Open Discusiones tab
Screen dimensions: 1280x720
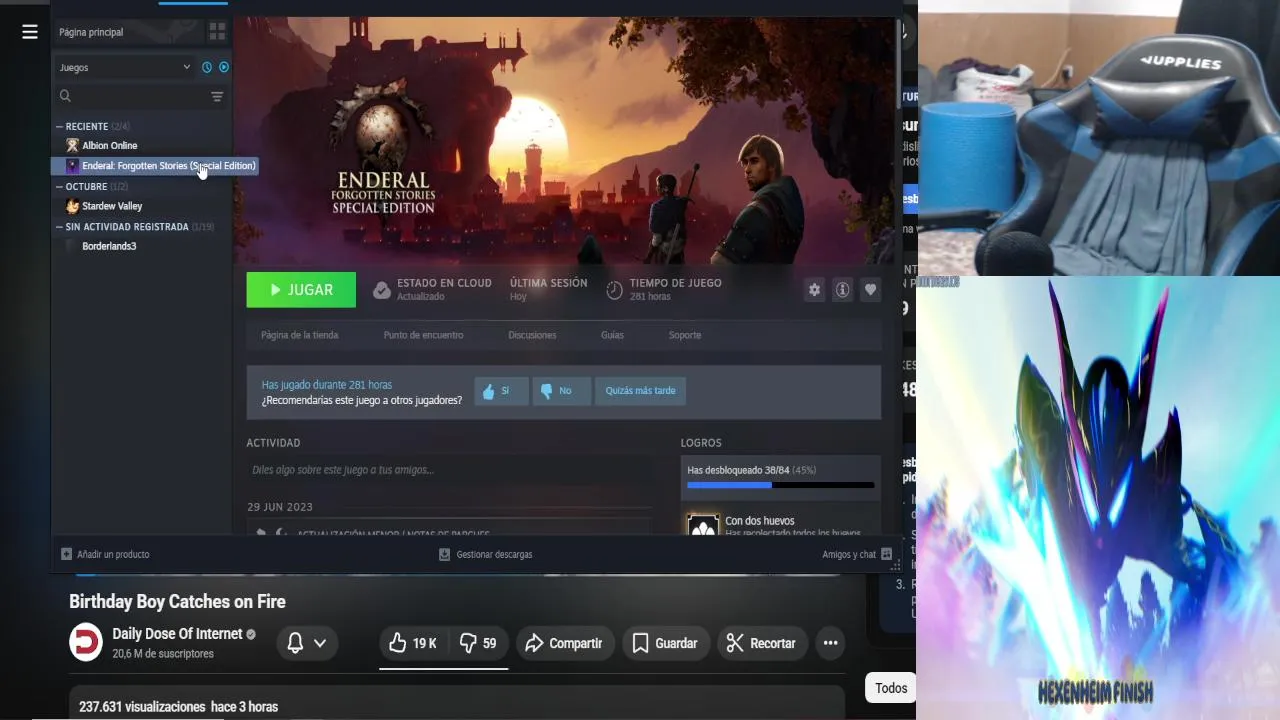(532, 335)
